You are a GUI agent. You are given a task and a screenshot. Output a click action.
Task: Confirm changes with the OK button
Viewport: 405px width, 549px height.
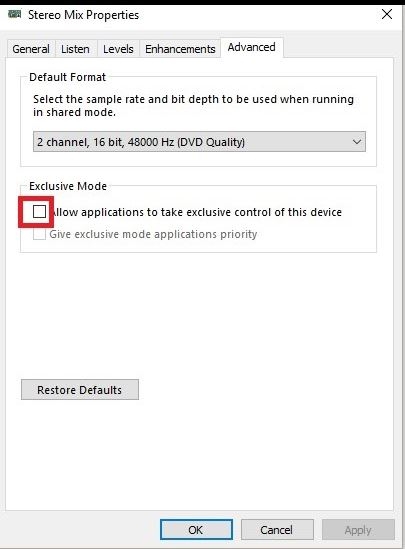pos(196,529)
